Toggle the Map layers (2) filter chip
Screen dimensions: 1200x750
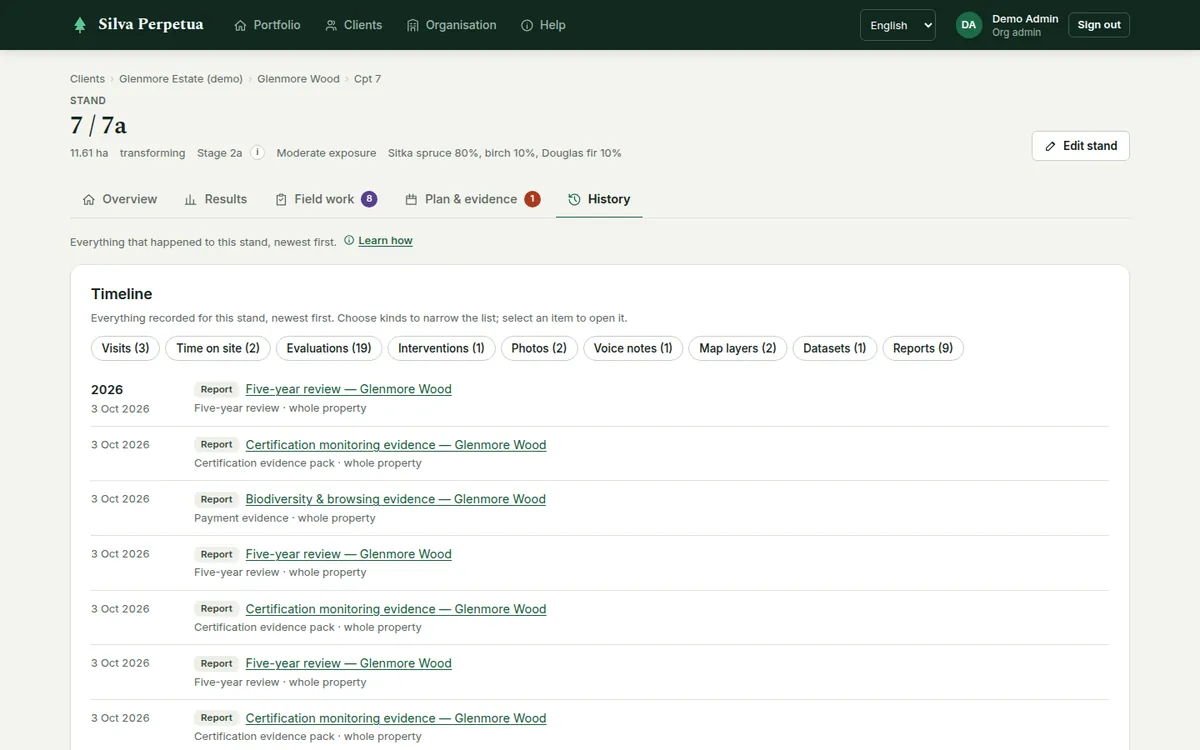tap(737, 348)
